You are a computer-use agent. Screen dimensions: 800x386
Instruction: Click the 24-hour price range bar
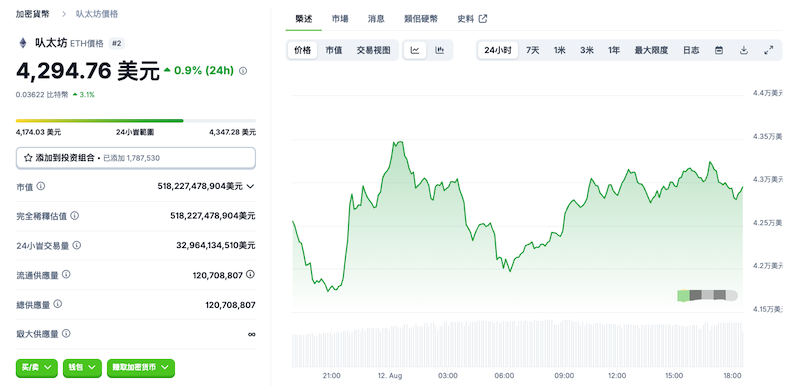136,121
